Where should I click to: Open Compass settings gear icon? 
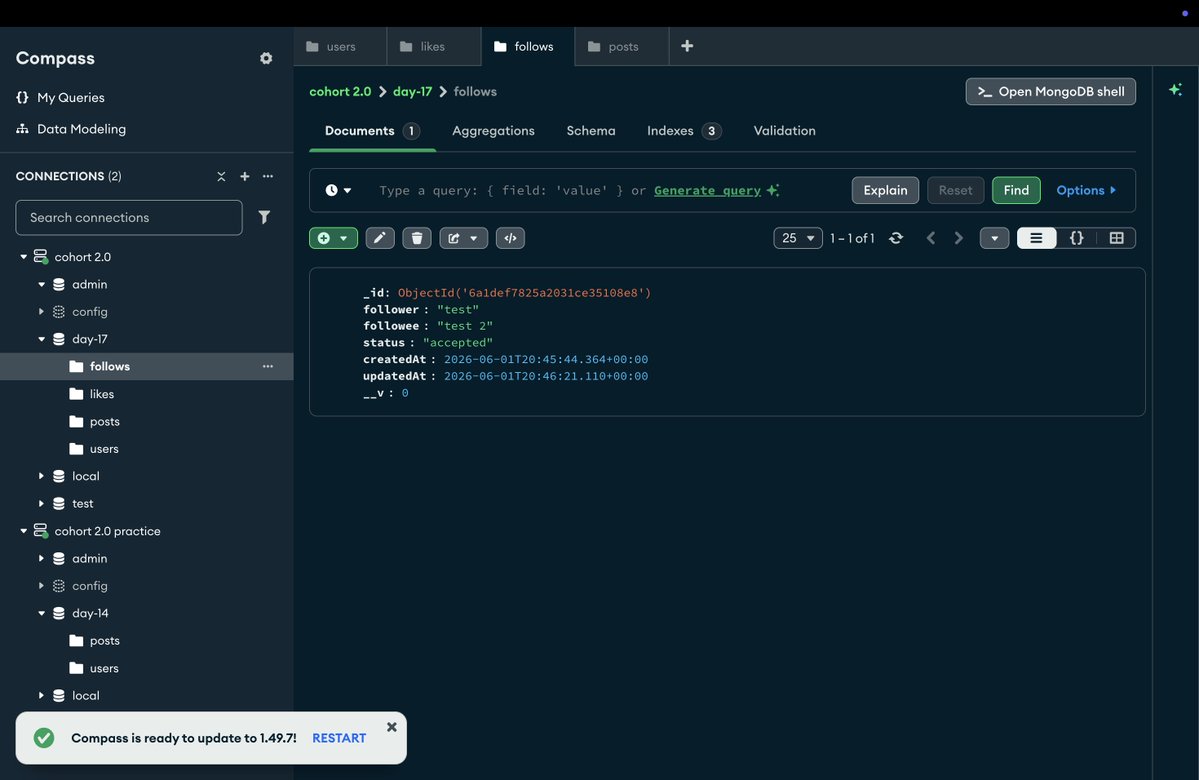[266, 58]
